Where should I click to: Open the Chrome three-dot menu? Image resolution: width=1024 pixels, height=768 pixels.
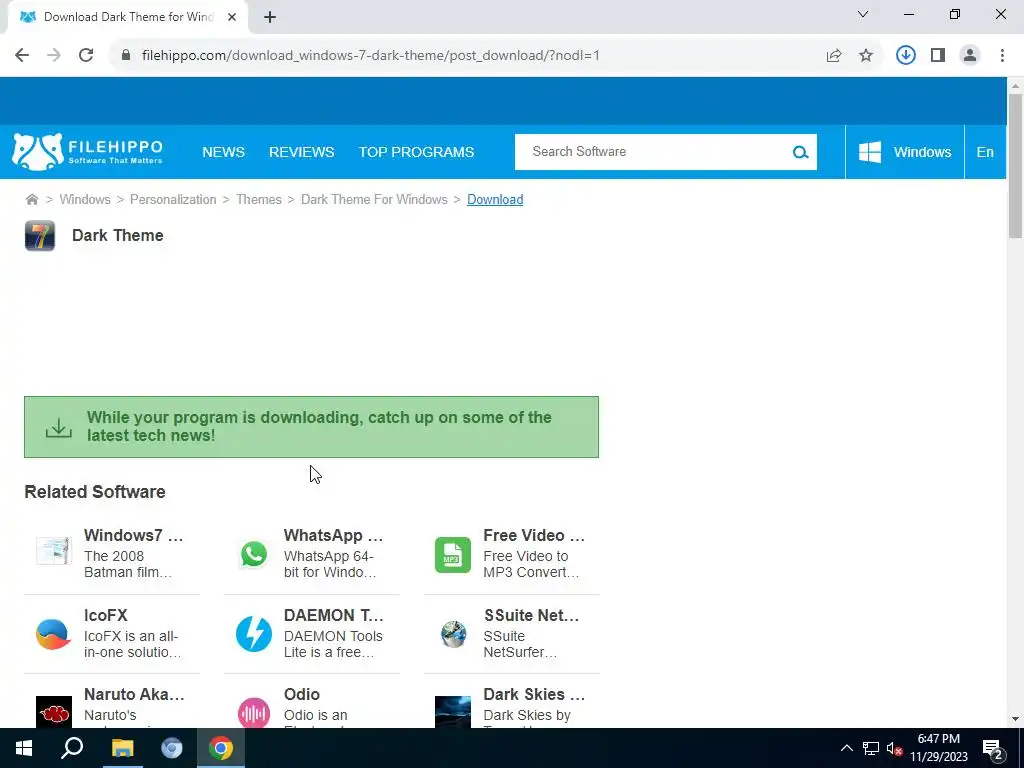(1002, 56)
